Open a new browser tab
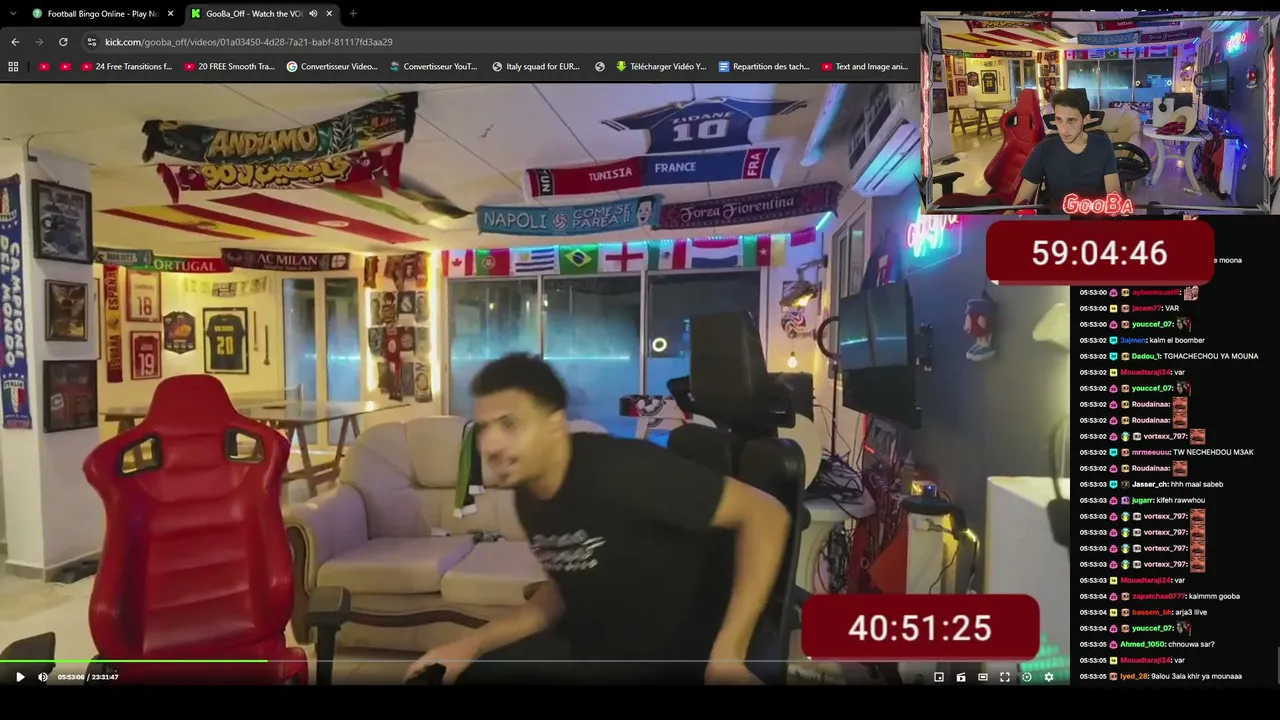Image resolution: width=1280 pixels, height=720 pixels. click(x=353, y=14)
